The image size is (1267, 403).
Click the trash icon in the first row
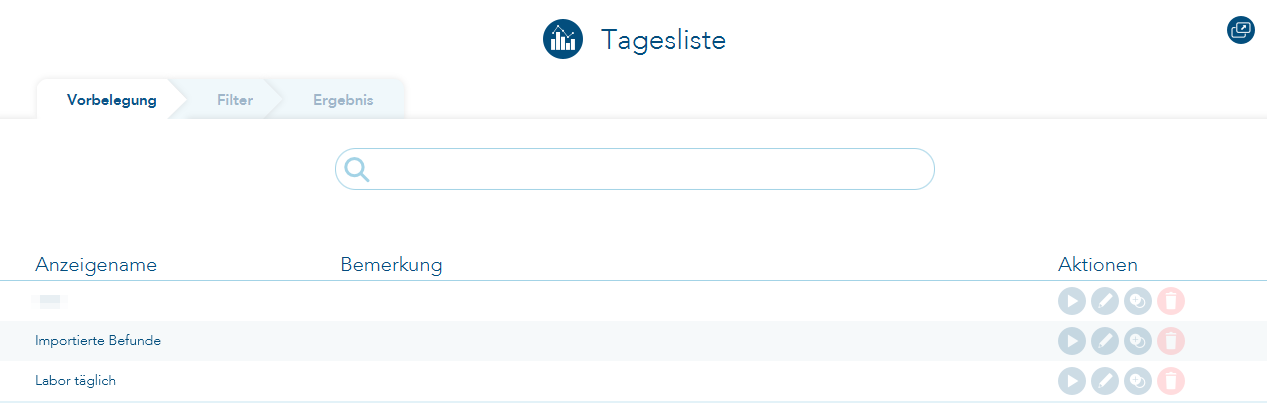tap(1171, 301)
